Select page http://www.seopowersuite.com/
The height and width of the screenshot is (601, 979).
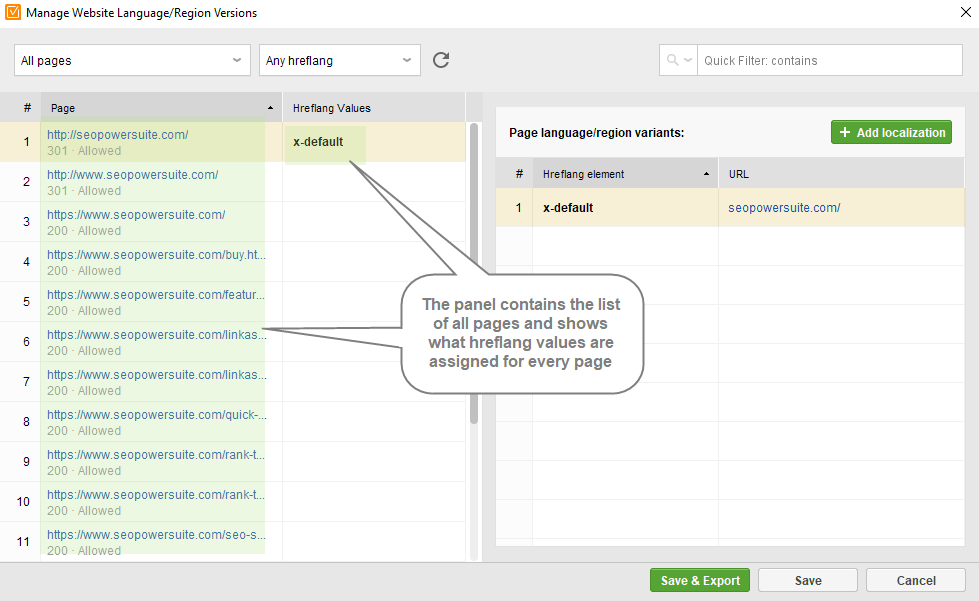[x=132, y=175]
